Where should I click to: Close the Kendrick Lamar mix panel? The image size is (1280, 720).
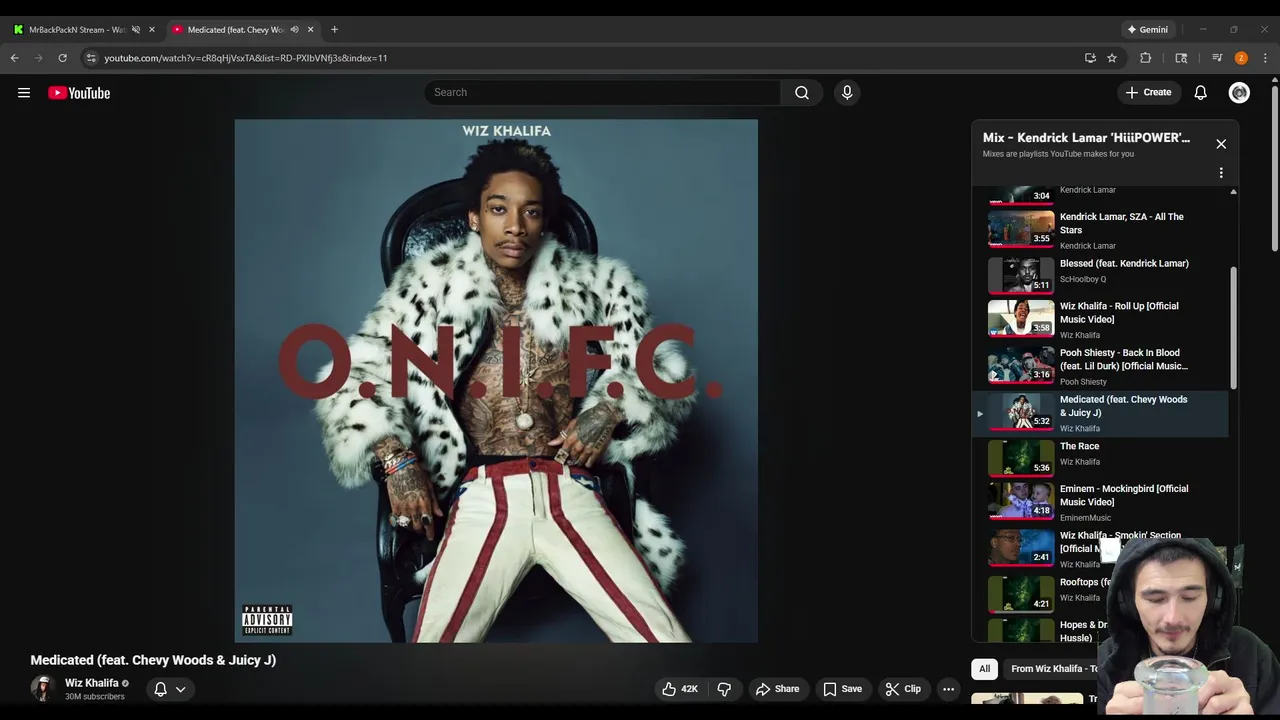1221,144
